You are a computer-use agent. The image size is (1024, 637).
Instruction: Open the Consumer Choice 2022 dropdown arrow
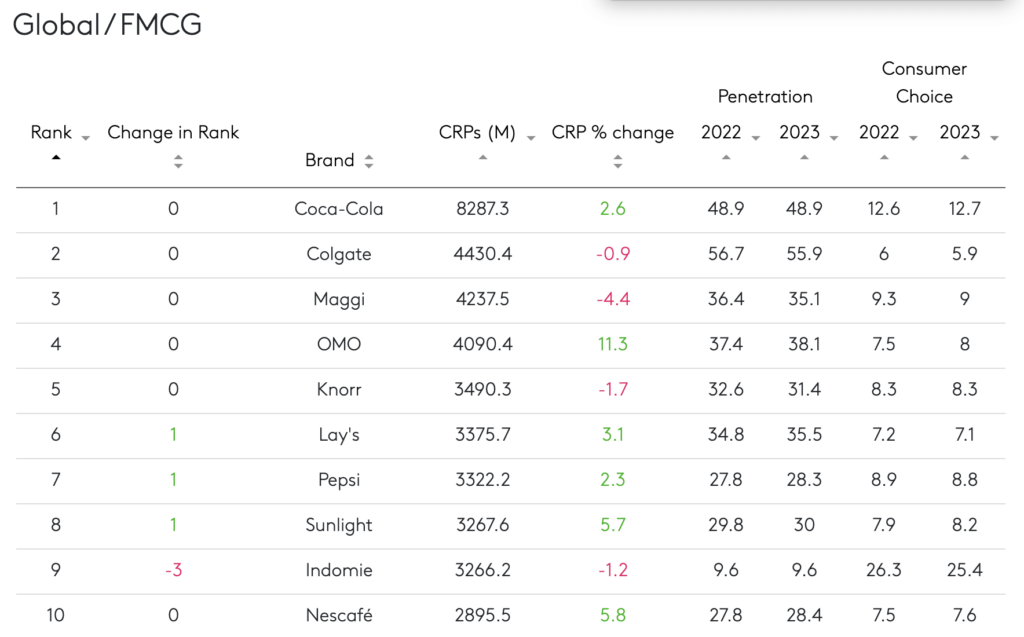coord(914,137)
